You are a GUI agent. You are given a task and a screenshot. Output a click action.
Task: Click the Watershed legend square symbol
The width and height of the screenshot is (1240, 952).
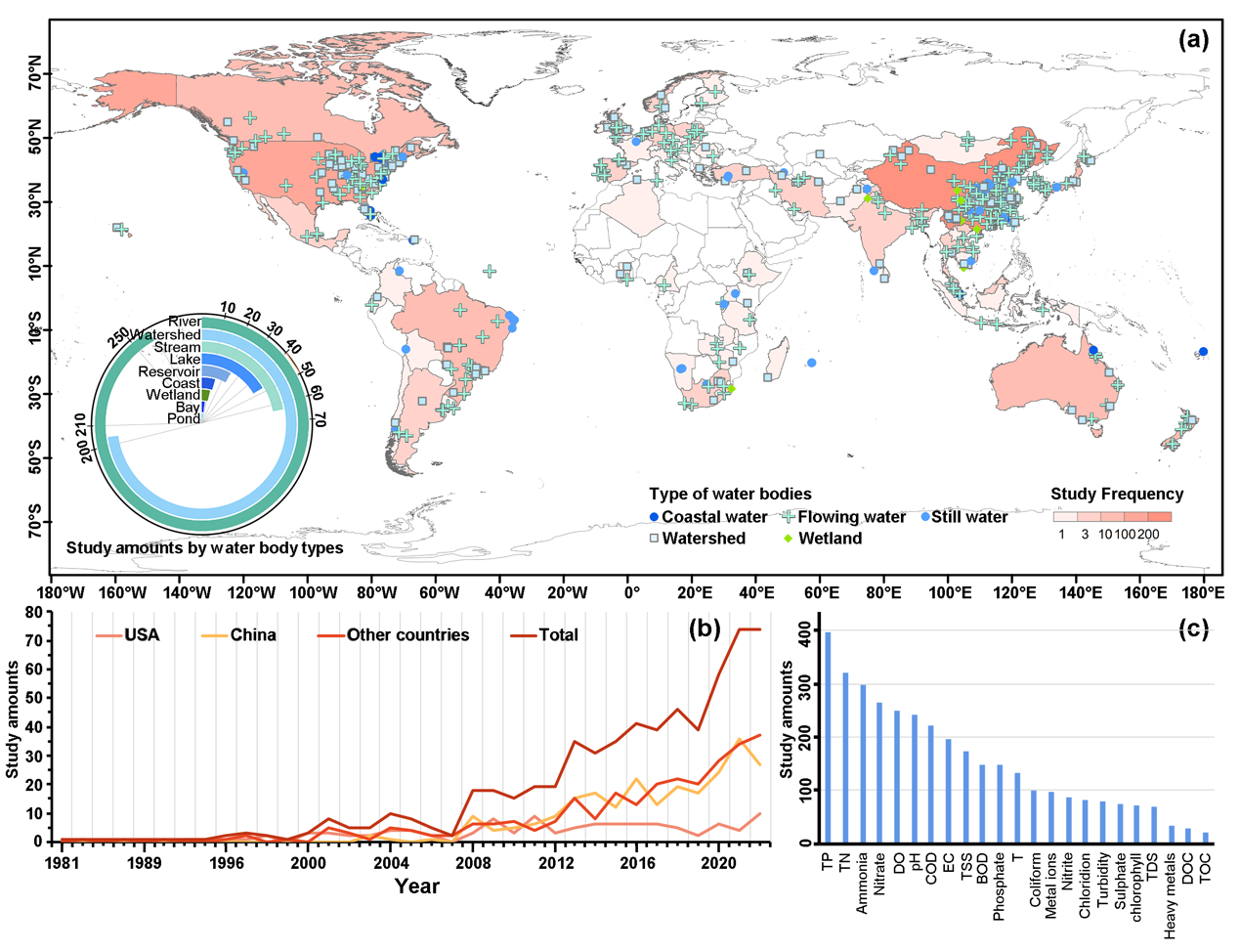[655, 539]
